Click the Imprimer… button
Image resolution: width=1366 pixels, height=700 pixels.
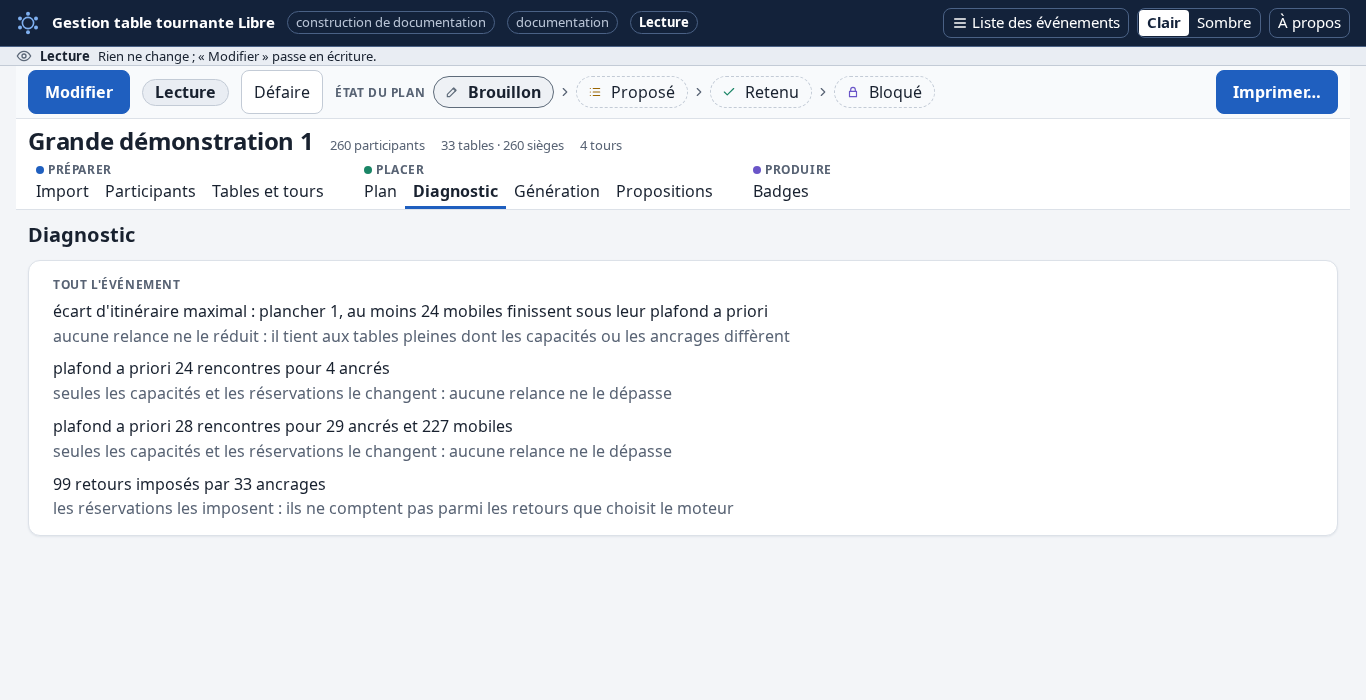[1277, 92]
